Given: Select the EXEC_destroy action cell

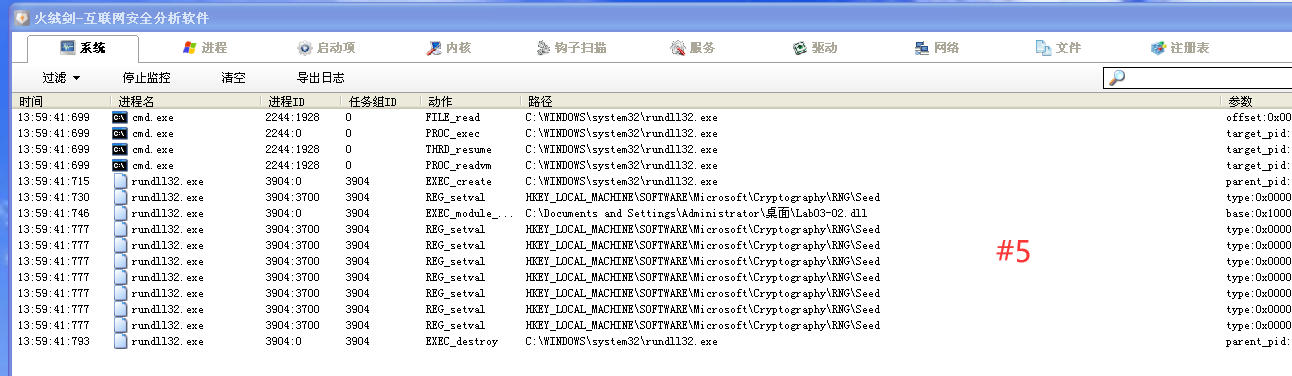Looking at the screenshot, I should 462,342.
